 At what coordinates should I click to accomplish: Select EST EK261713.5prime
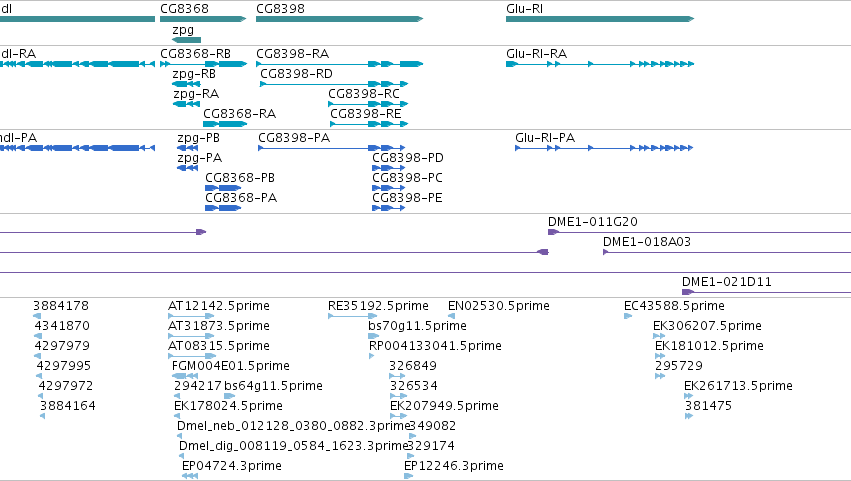(738, 387)
